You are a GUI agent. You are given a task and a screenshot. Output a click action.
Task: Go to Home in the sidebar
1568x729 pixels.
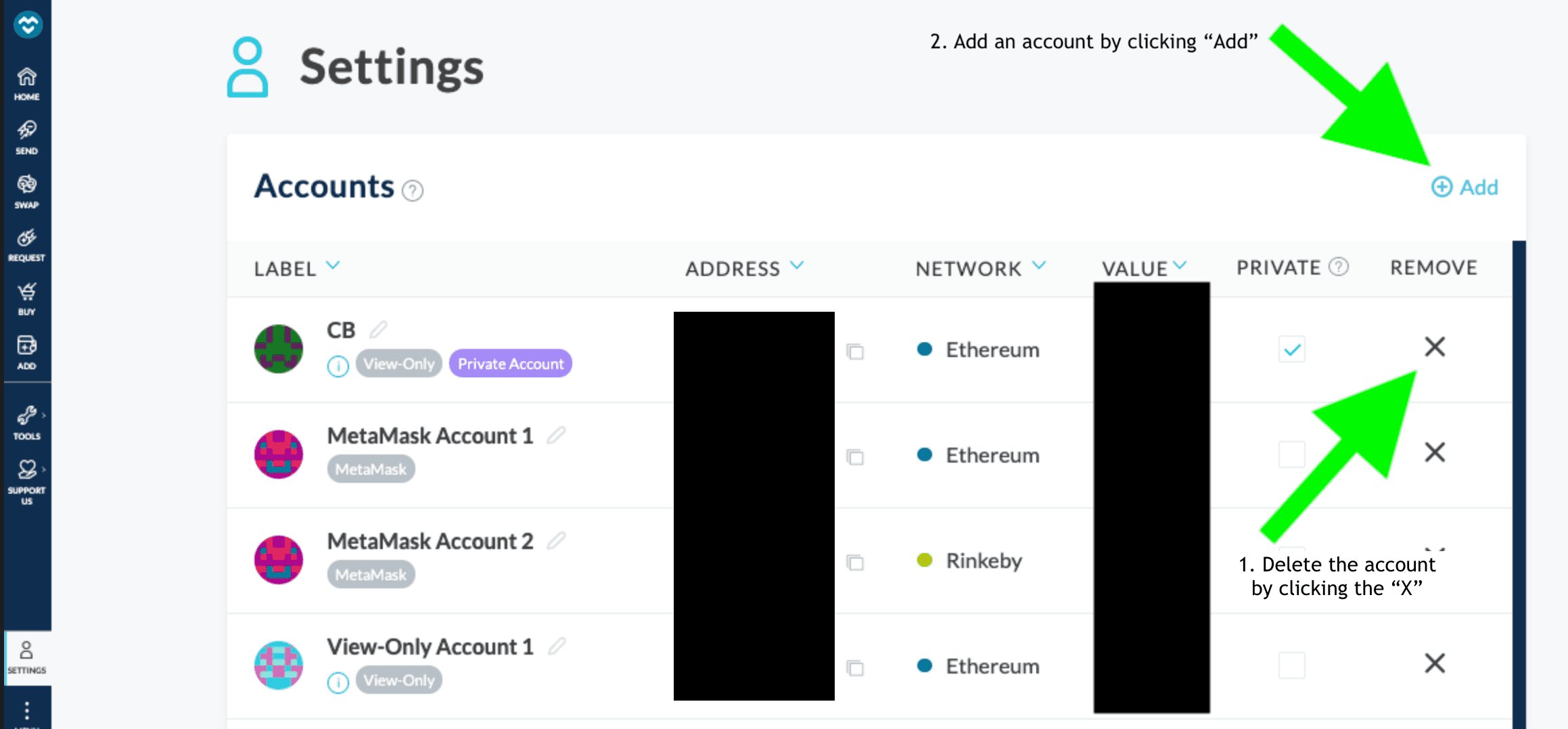pos(26,84)
